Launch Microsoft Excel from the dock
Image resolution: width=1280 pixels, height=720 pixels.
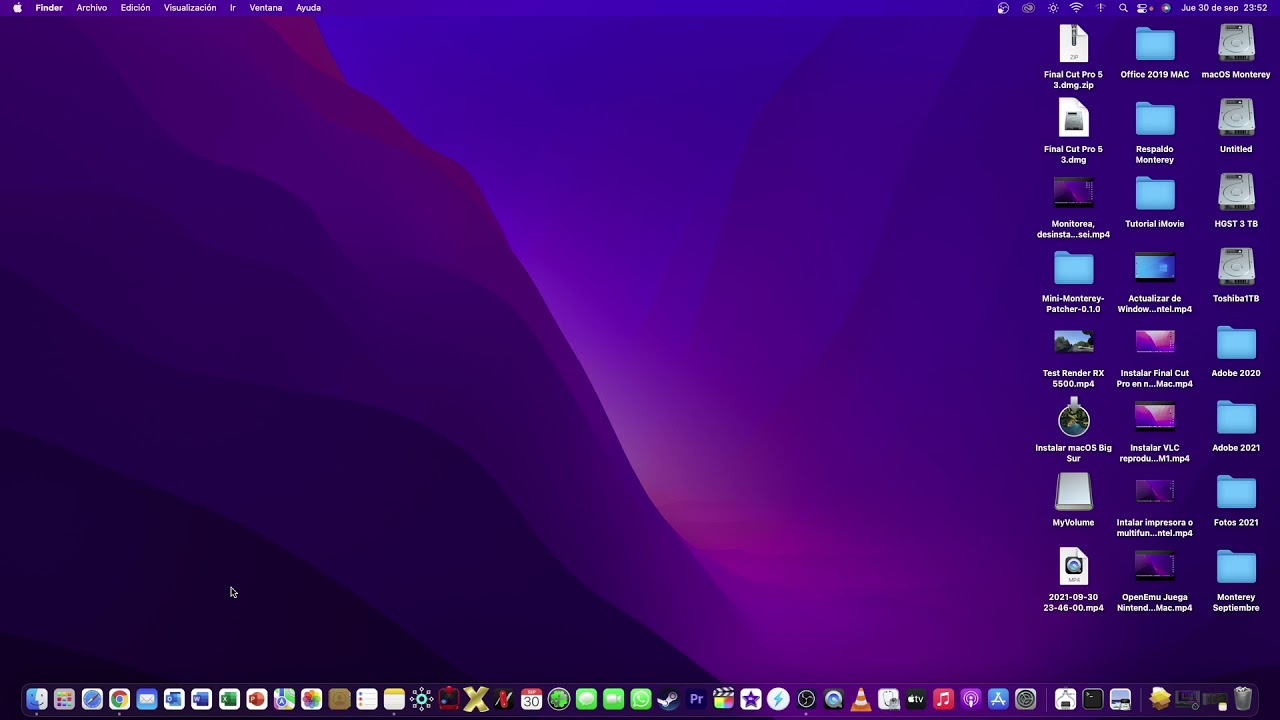click(x=229, y=700)
